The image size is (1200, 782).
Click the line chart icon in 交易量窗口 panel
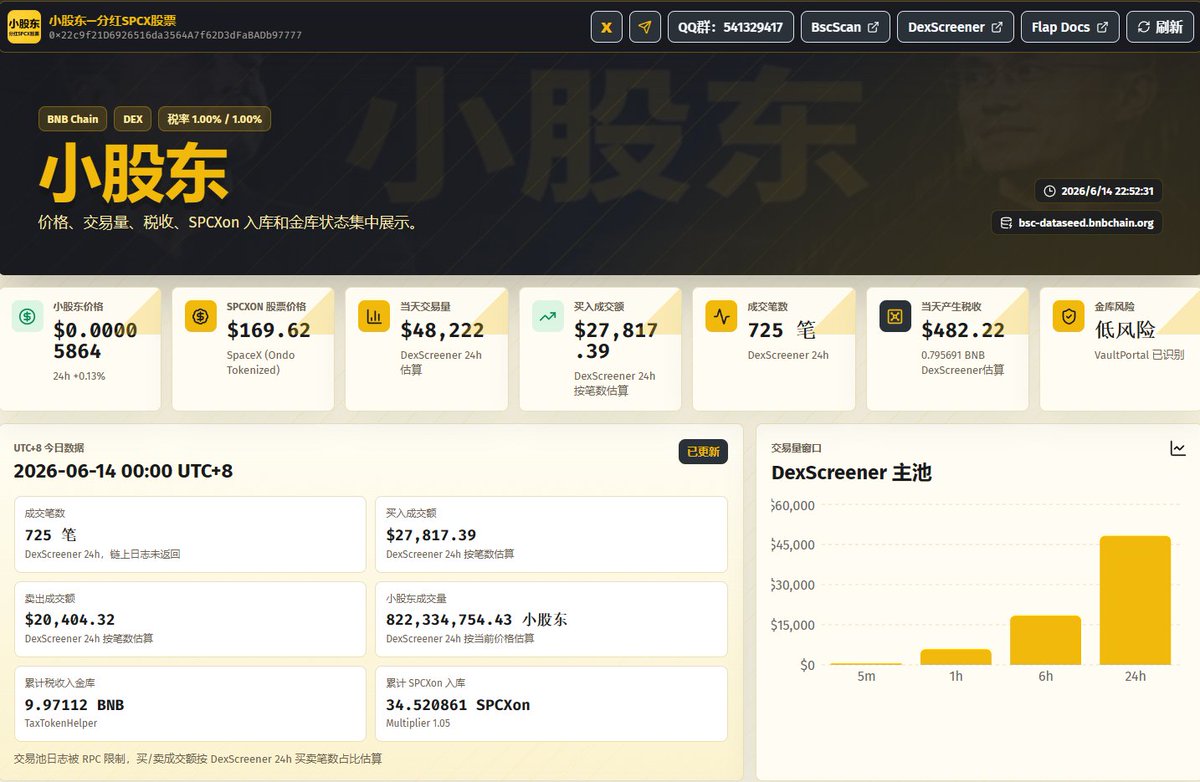[x=1178, y=449]
